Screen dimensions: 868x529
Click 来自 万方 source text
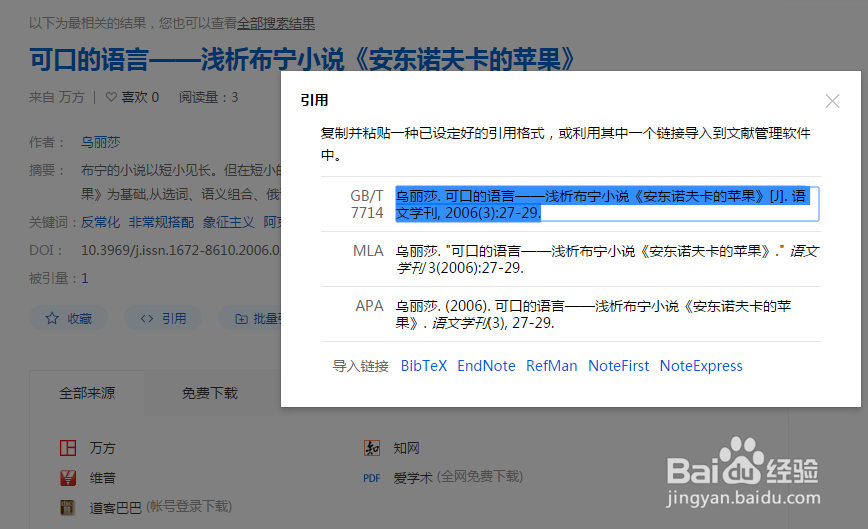pos(56,97)
